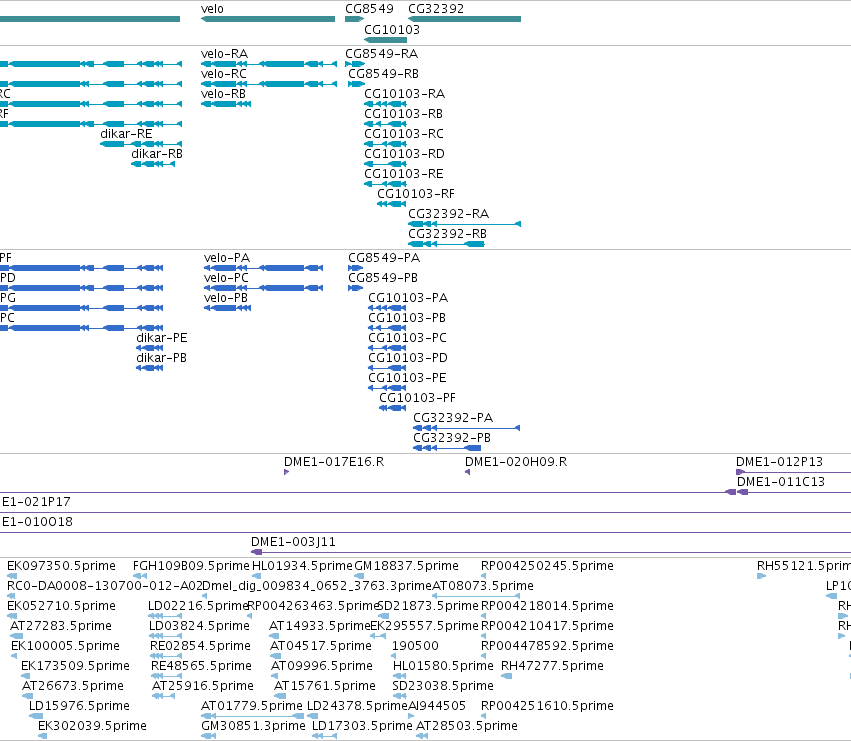Click the DME1-017E16.R clone label
Viewport: 851px width, 741px height.
click(334, 462)
